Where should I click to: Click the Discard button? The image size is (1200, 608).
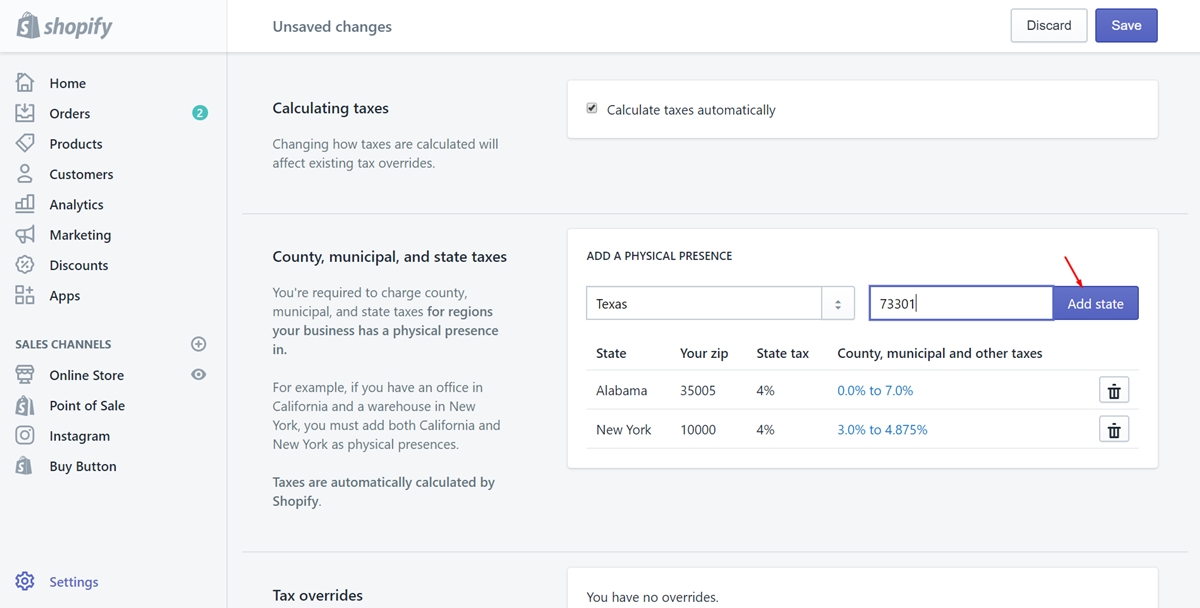click(1049, 26)
